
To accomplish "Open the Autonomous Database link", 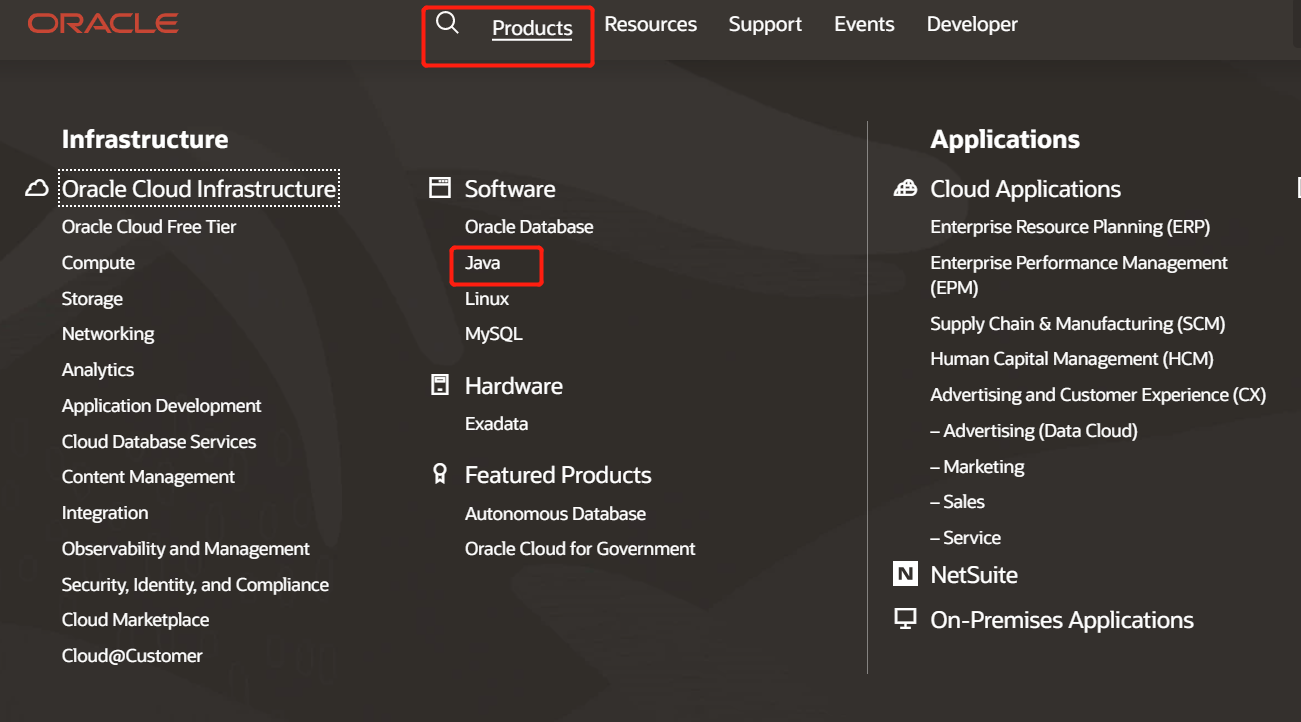I will (x=555, y=514).
